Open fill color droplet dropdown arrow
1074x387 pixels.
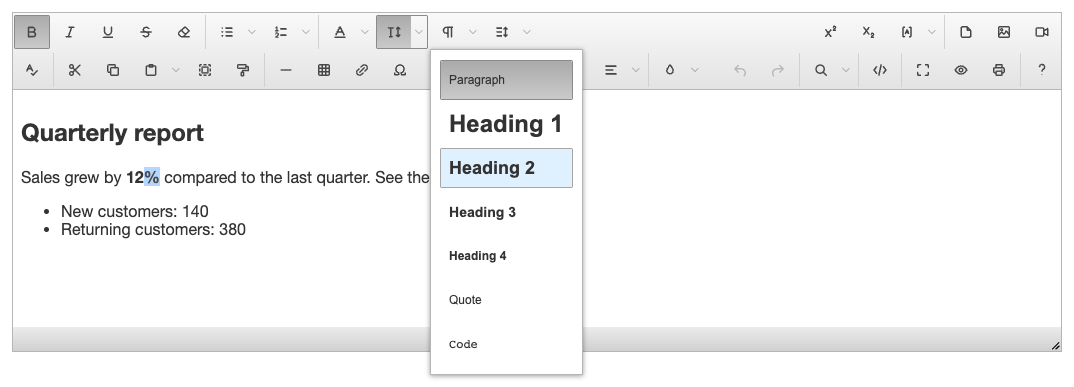695,70
